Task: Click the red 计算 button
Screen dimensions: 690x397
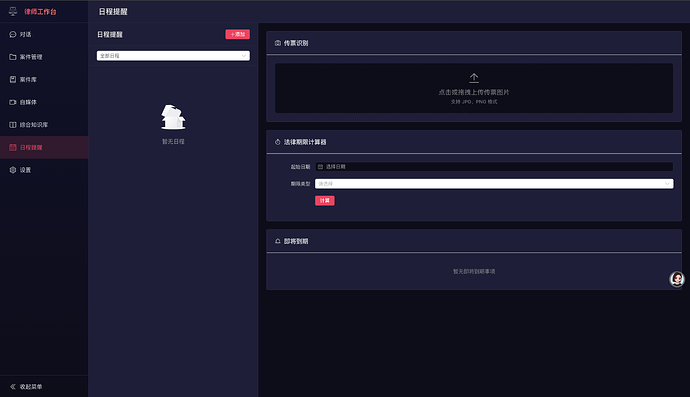Action: click(x=325, y=201)
